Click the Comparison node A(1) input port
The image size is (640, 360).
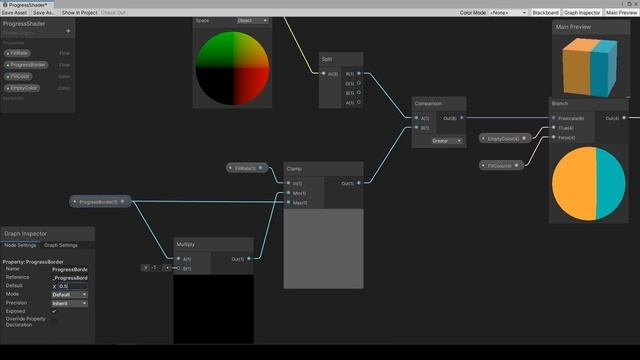[416, 118]
